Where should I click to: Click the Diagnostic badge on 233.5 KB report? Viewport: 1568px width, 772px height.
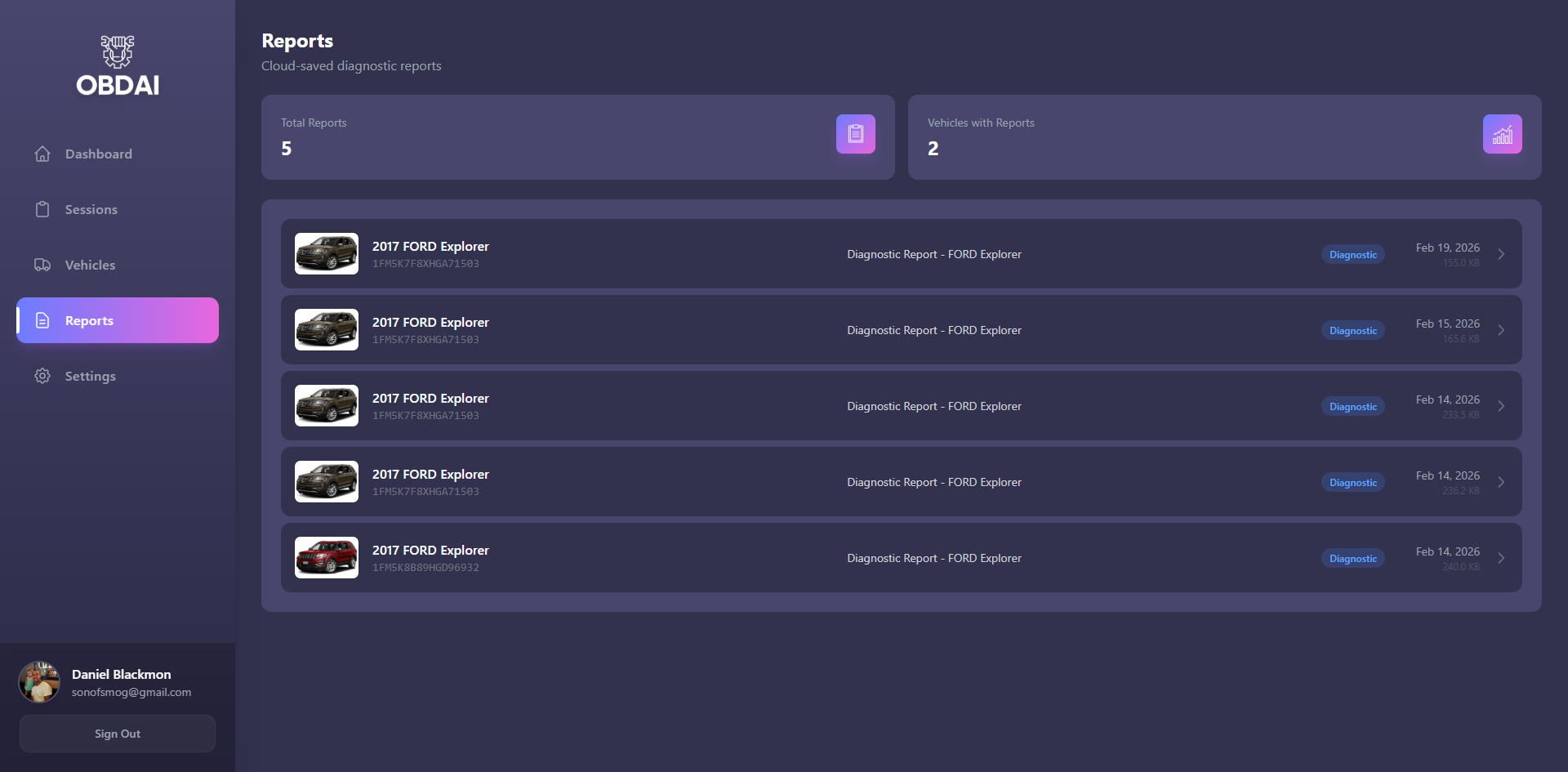click(x=1353, y=407)
